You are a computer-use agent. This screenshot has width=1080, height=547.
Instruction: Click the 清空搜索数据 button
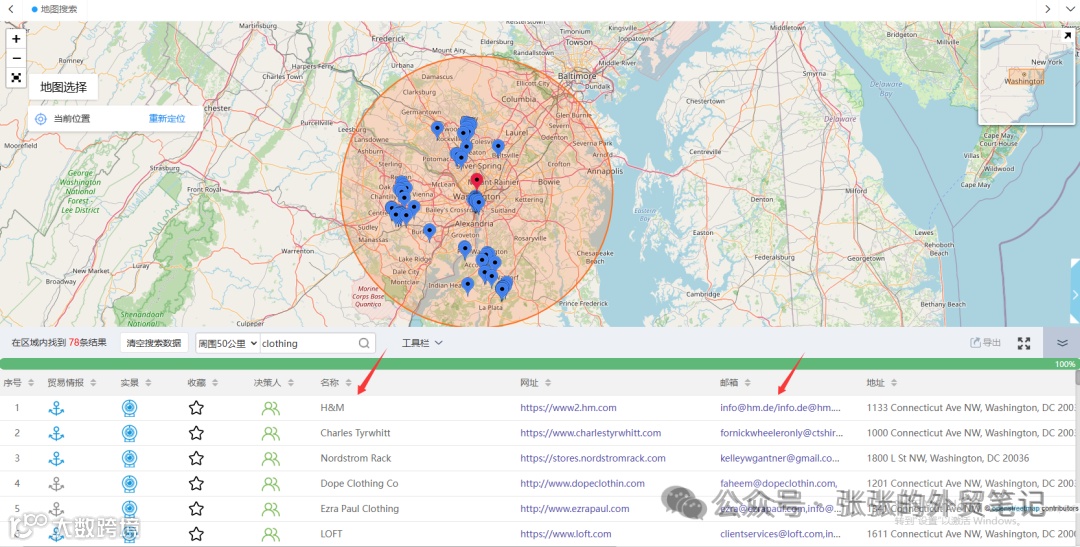click(154, 343)
